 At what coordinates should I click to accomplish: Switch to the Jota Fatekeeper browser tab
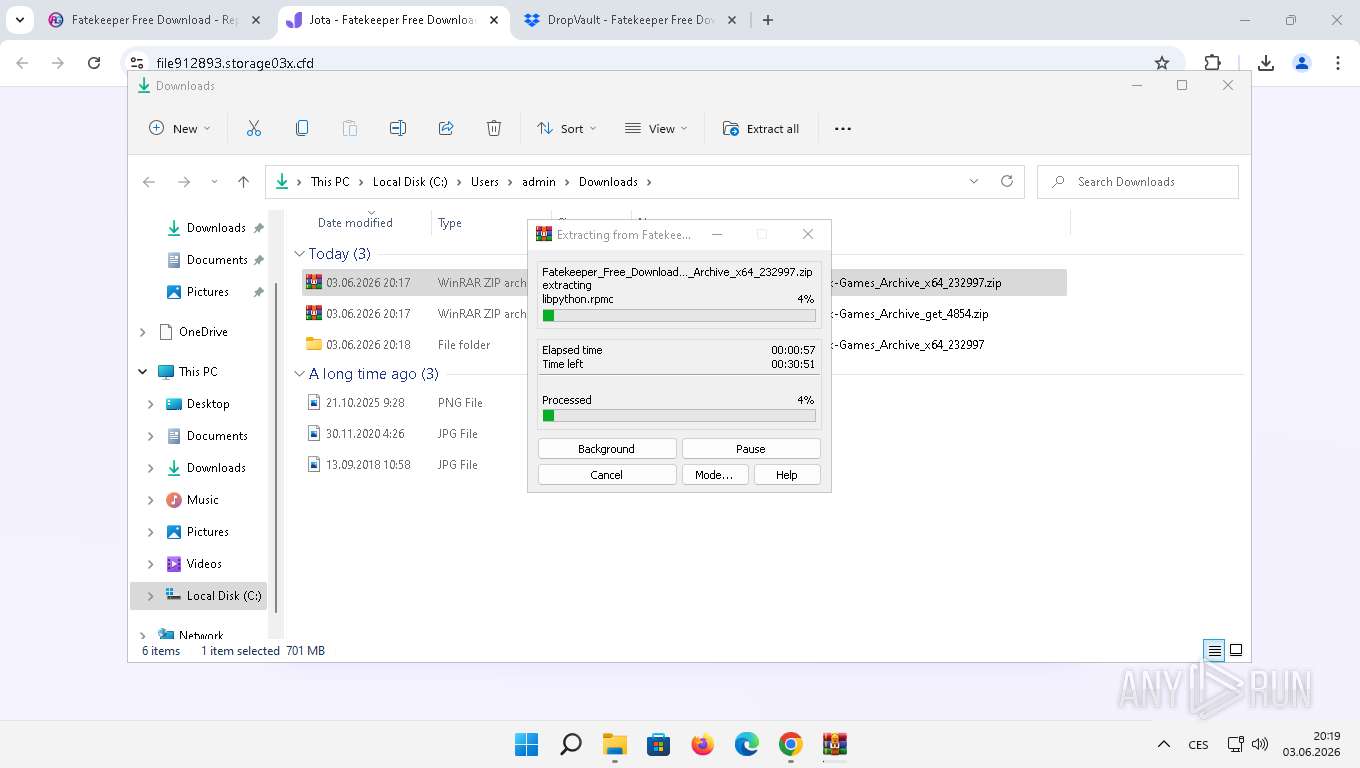click(393, 20)
